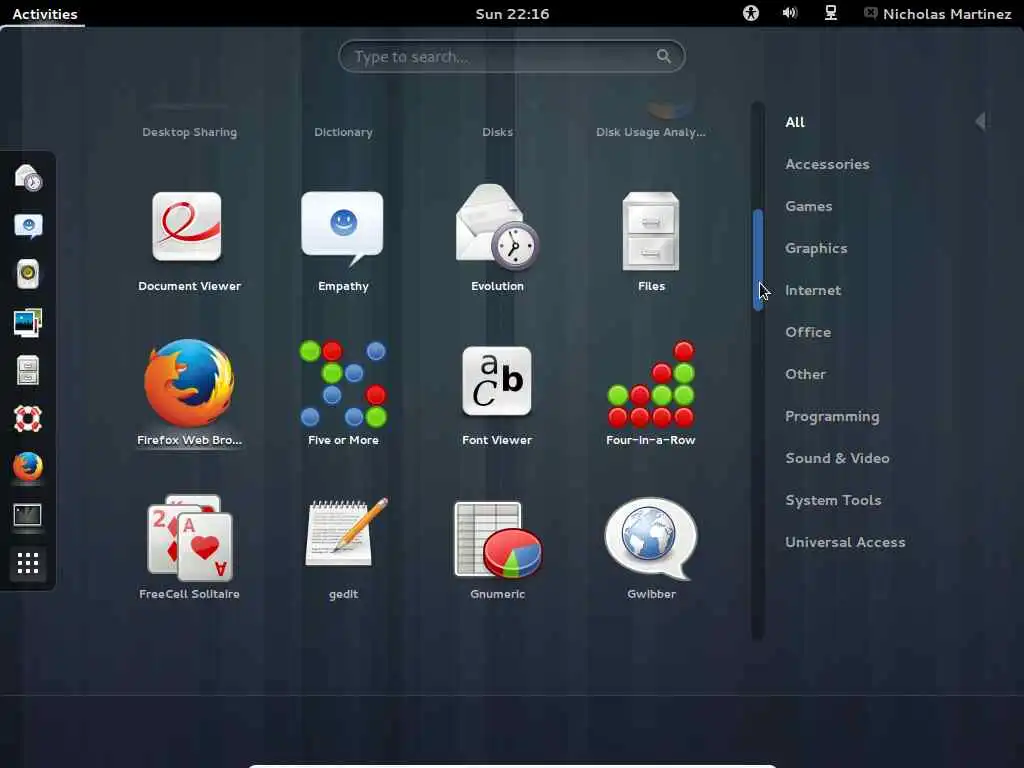Open the clock calendar Sun 22:16
The width and height of the screenshot is (1024, 768).
tap(512, 14)
